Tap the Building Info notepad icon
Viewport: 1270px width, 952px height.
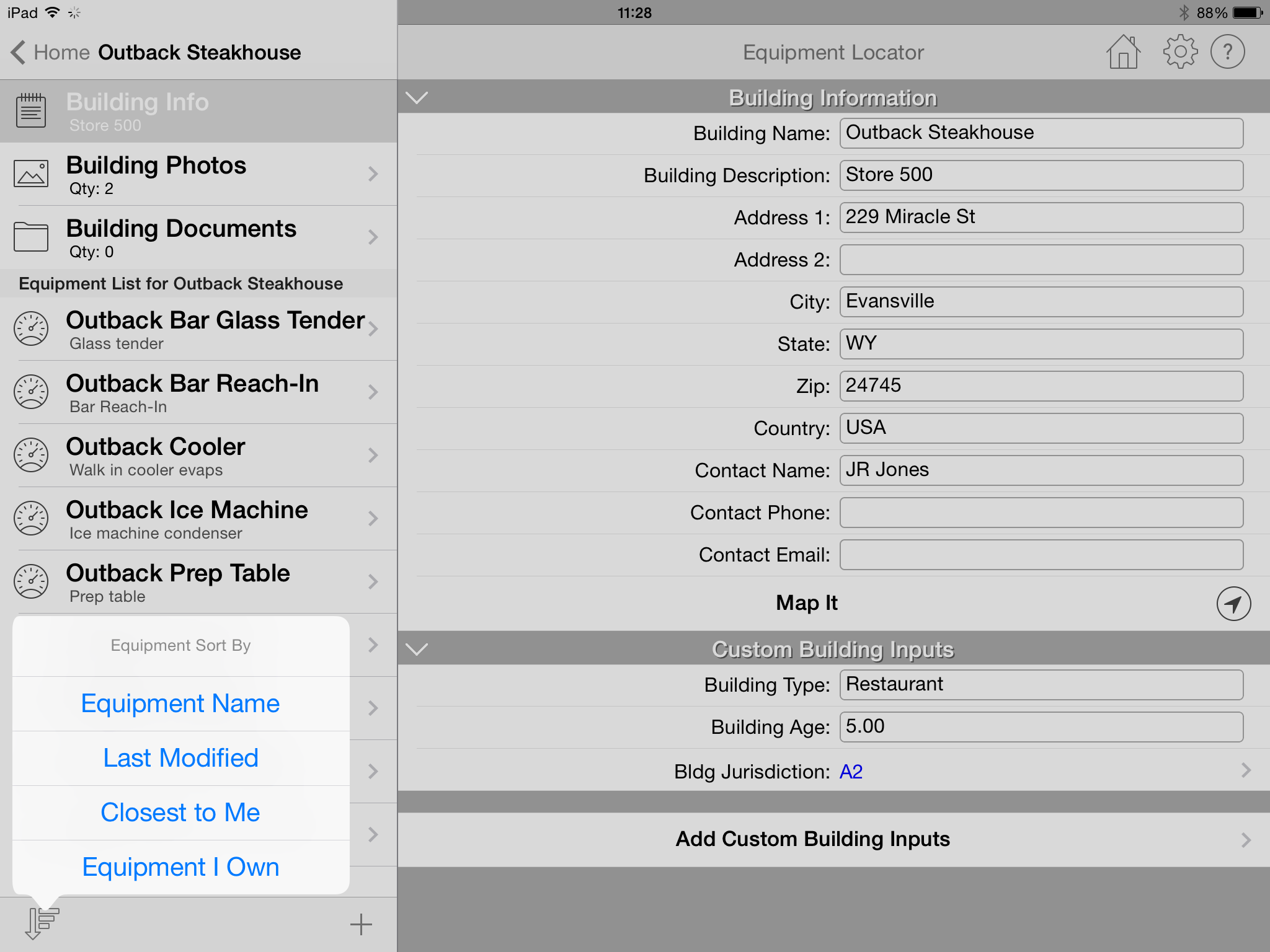click(31, 111)
